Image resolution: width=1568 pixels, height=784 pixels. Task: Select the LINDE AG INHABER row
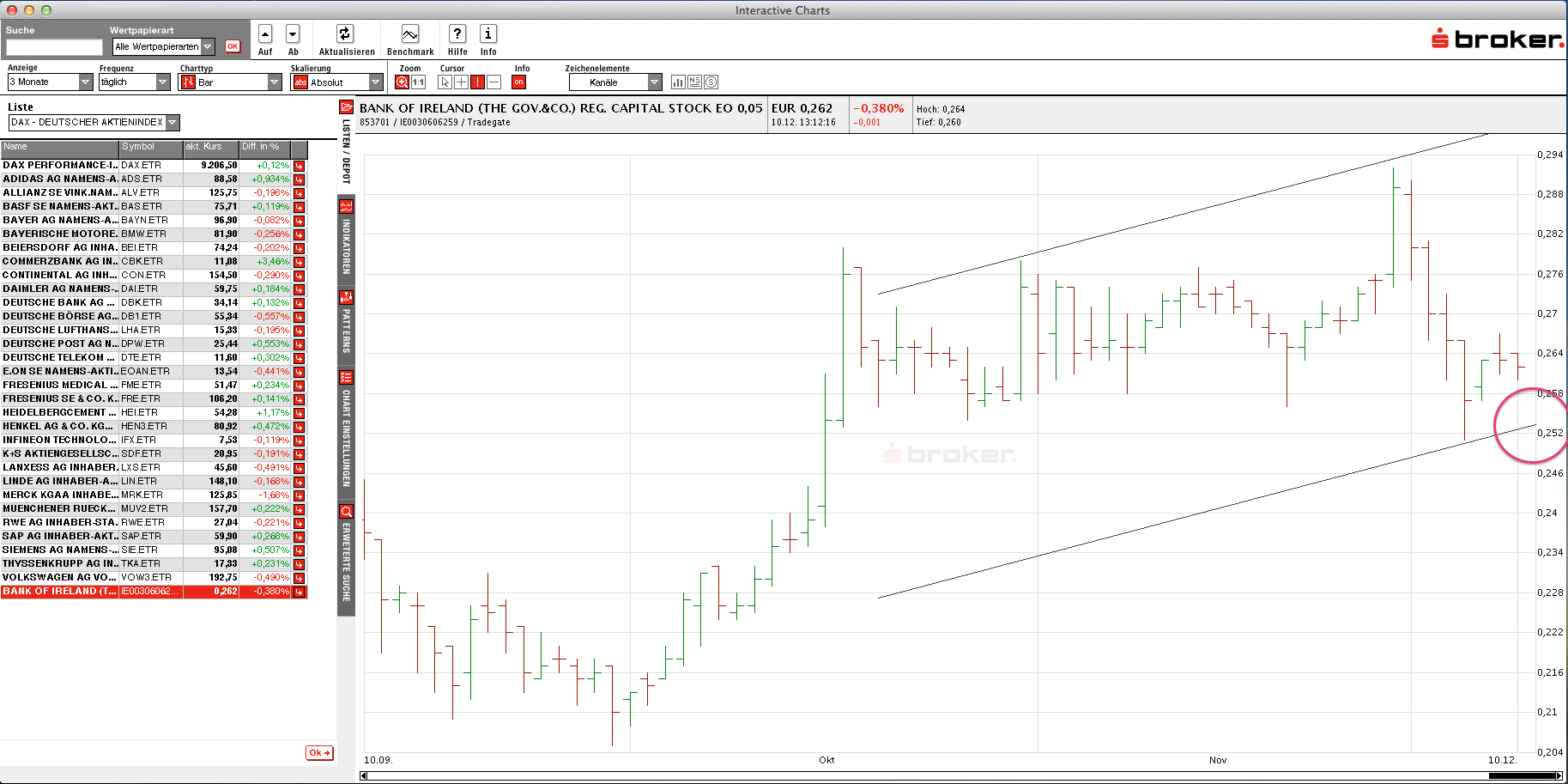tap(154, 481)
